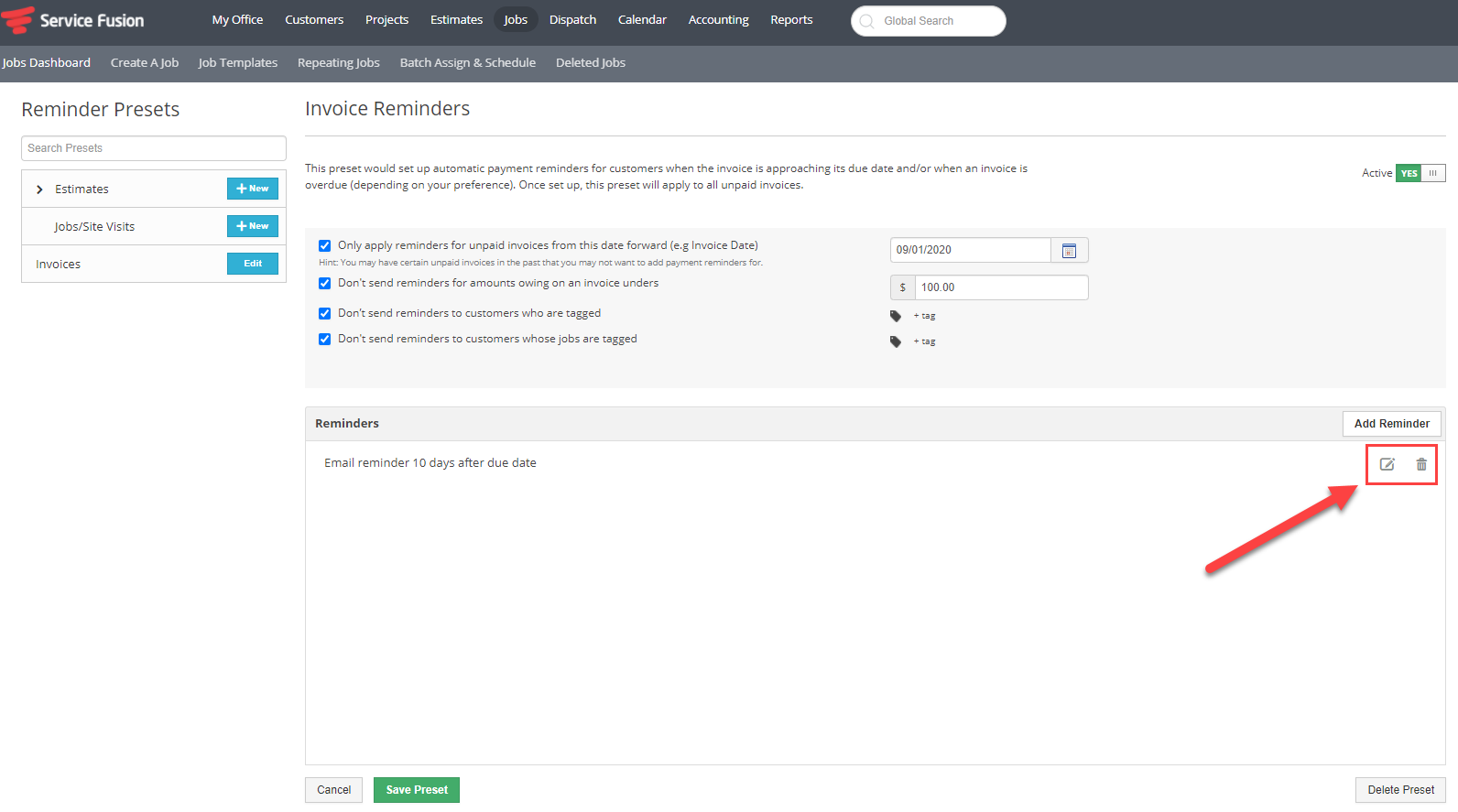Click the 100.00 amount field
The width and height of the screenshot is (1458, 812).
coord(1002,287)
